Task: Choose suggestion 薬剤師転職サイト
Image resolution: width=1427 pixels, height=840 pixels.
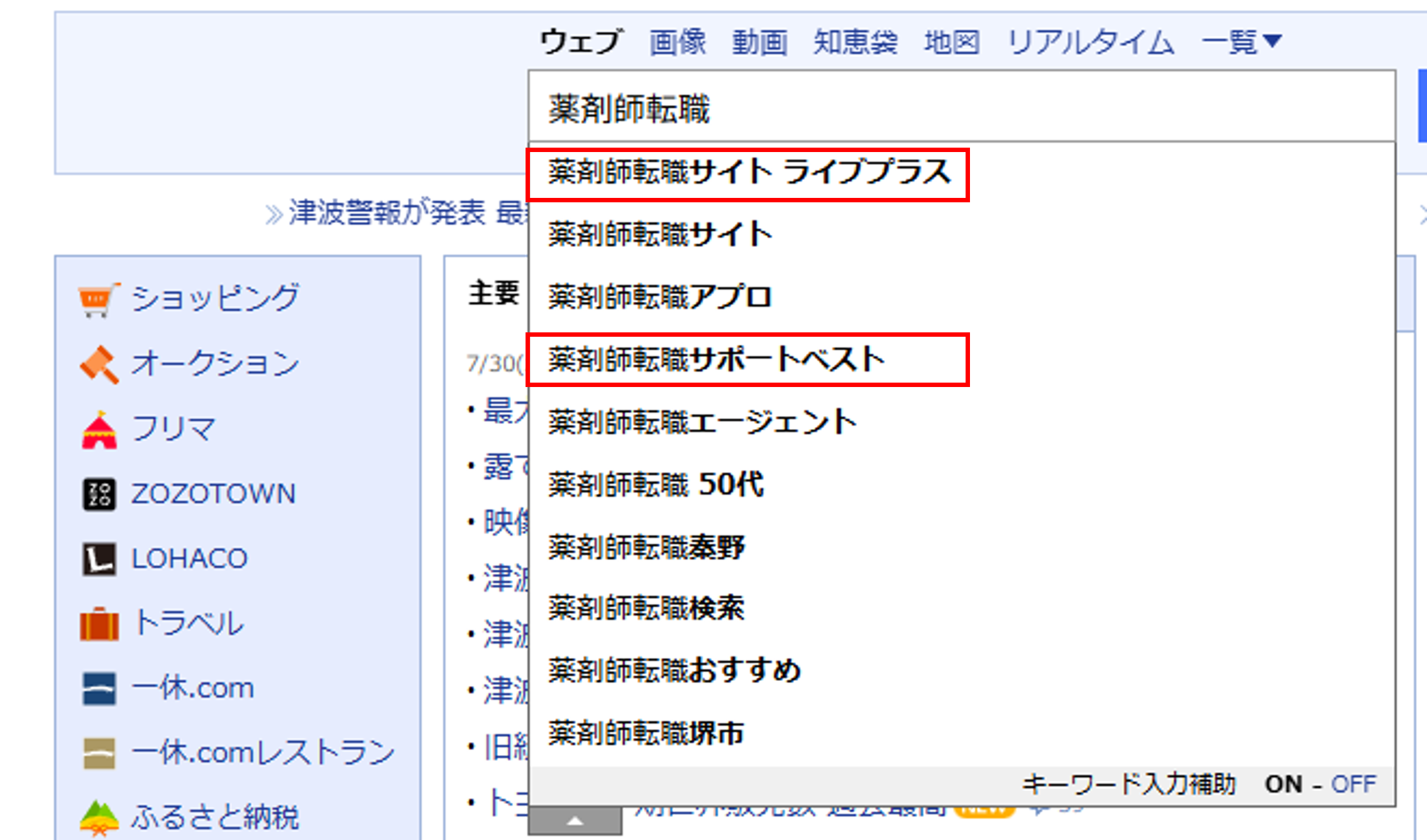Action: click(962, 235)
